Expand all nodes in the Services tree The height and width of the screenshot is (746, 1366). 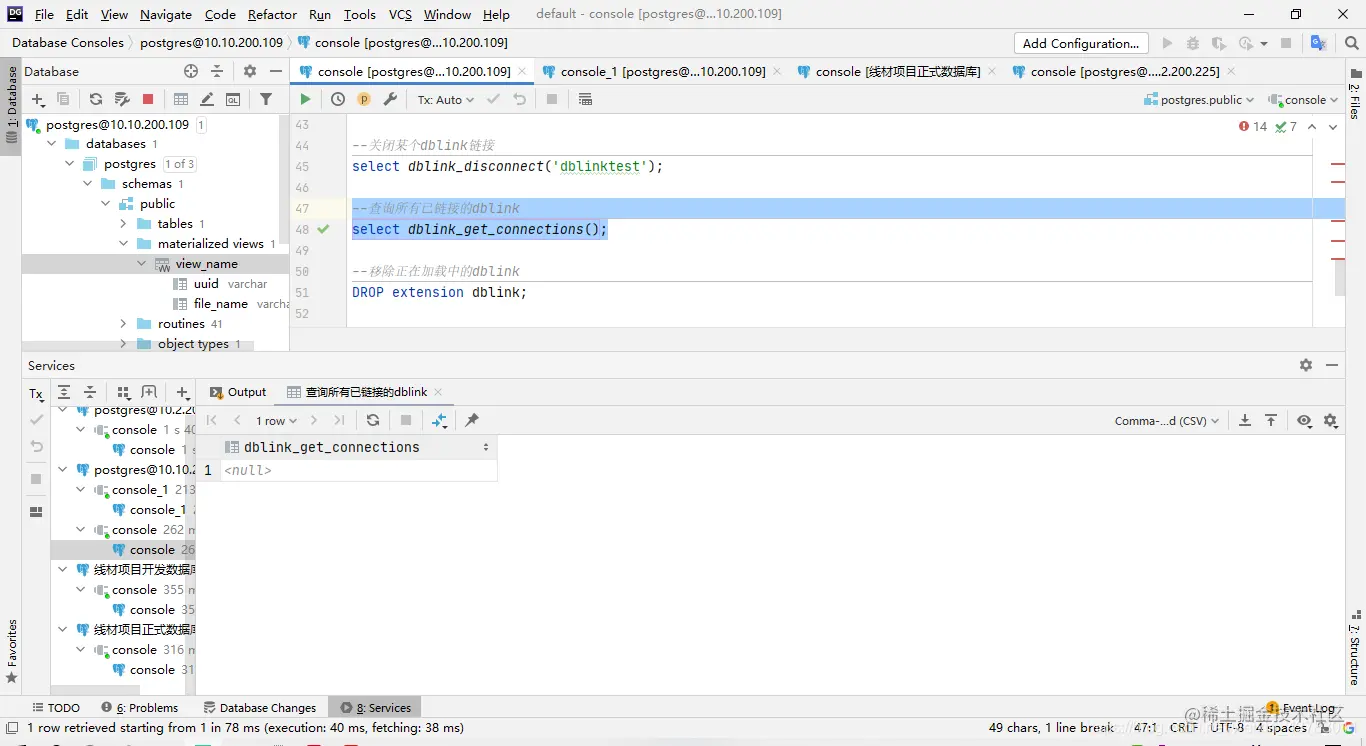64,393
